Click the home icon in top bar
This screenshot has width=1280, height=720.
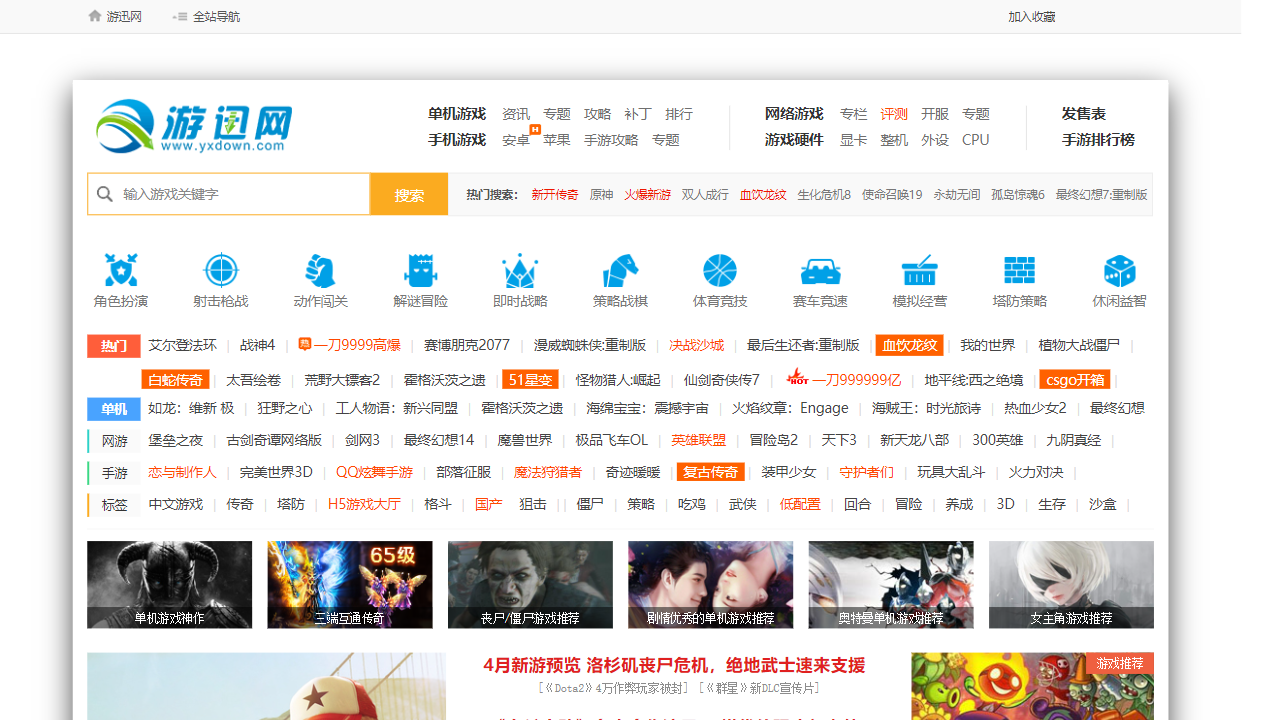click(95, 16)
